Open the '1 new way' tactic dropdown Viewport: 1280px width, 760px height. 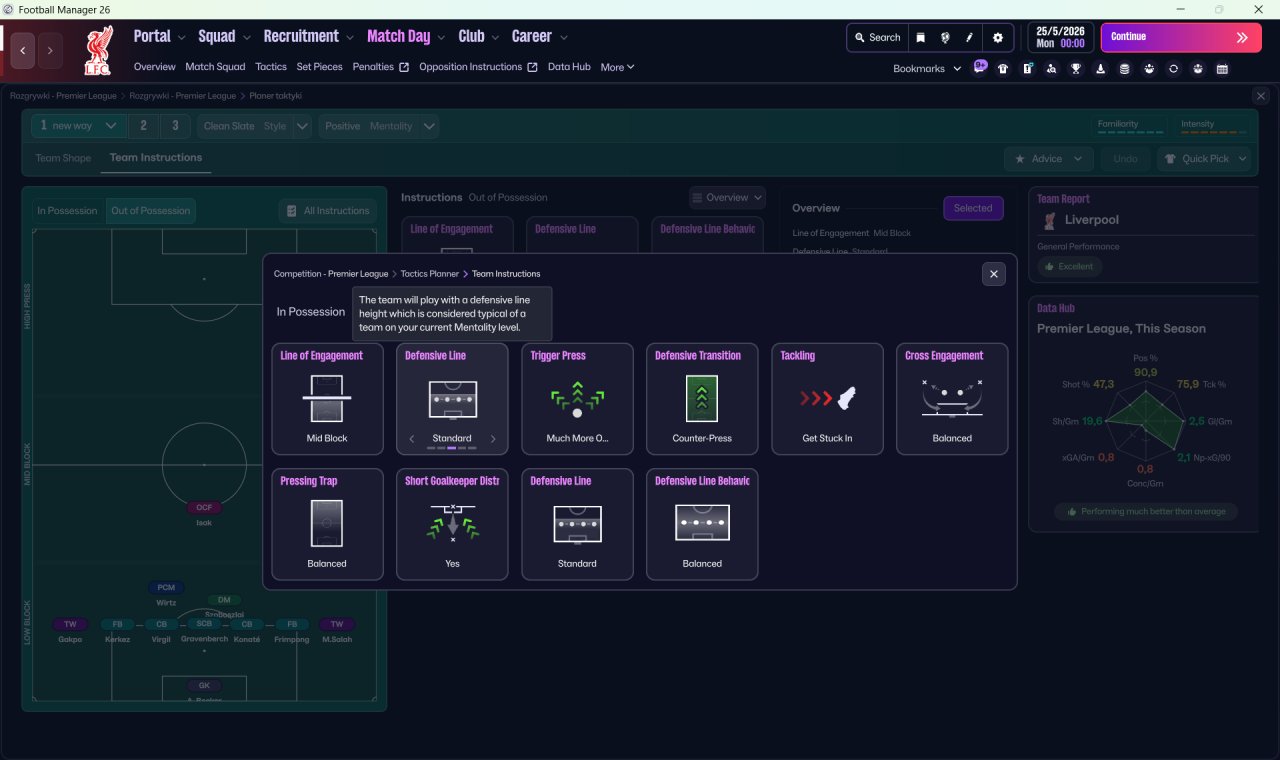tap(78, 126)
